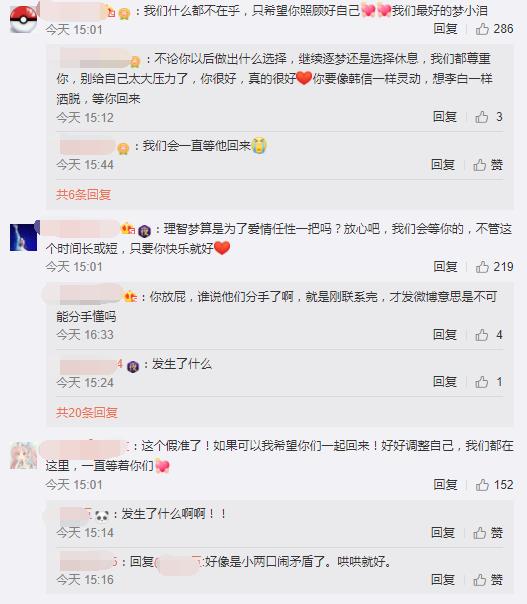Reply to the 15:16 nested comment
The width and height of the screenshot is (527, 604).
click(443, 580)
